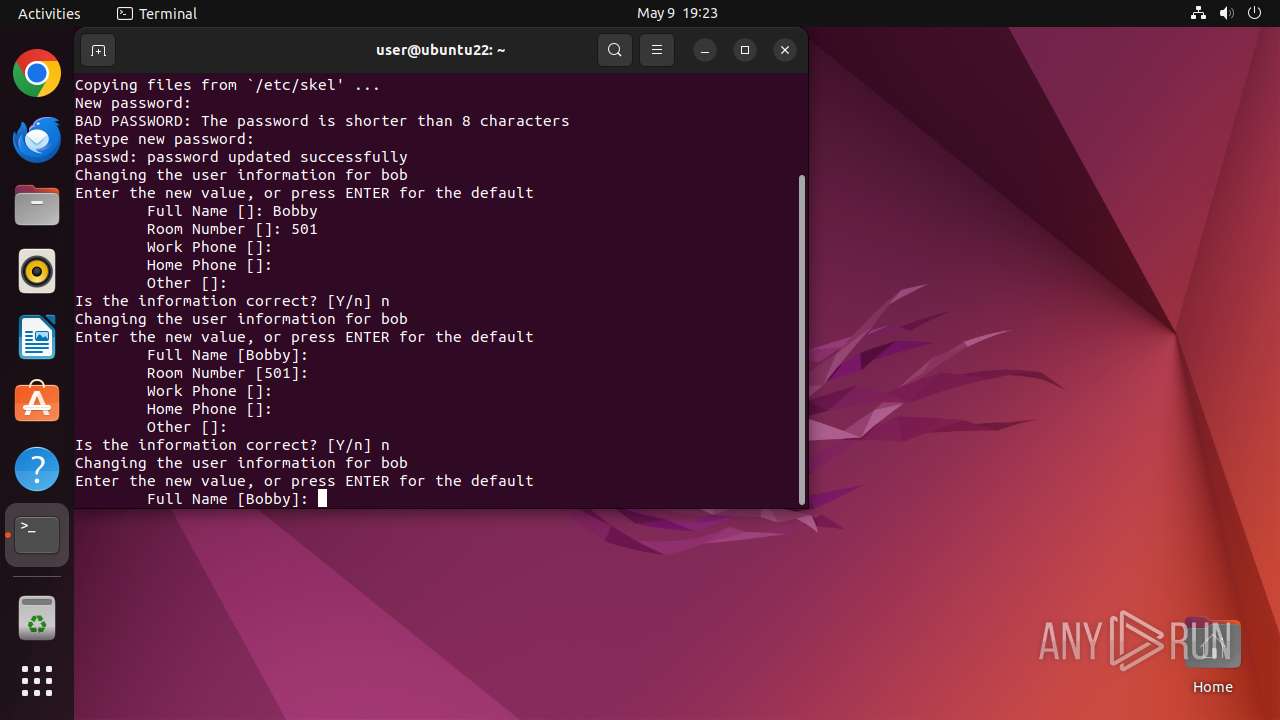
Task: Open the Help application
Action: (x=37, y=469)
